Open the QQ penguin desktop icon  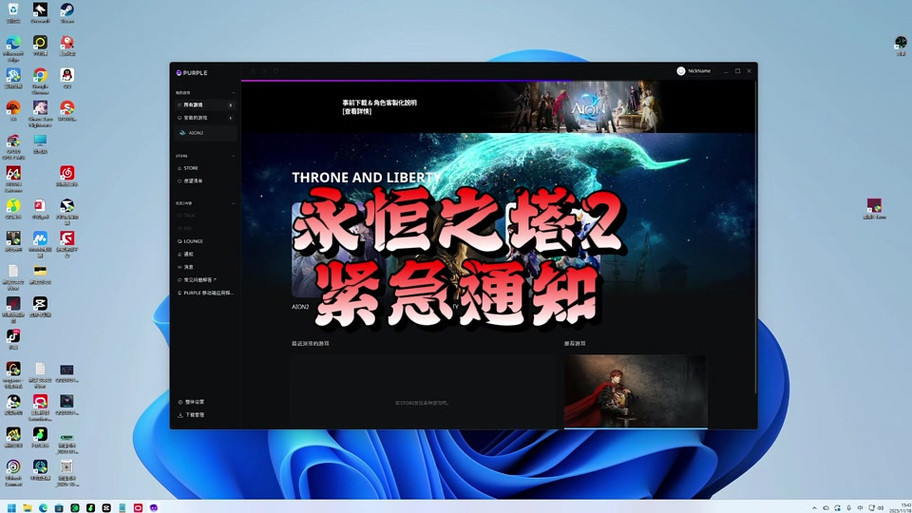pyautogui.click(x=67, y=77)
